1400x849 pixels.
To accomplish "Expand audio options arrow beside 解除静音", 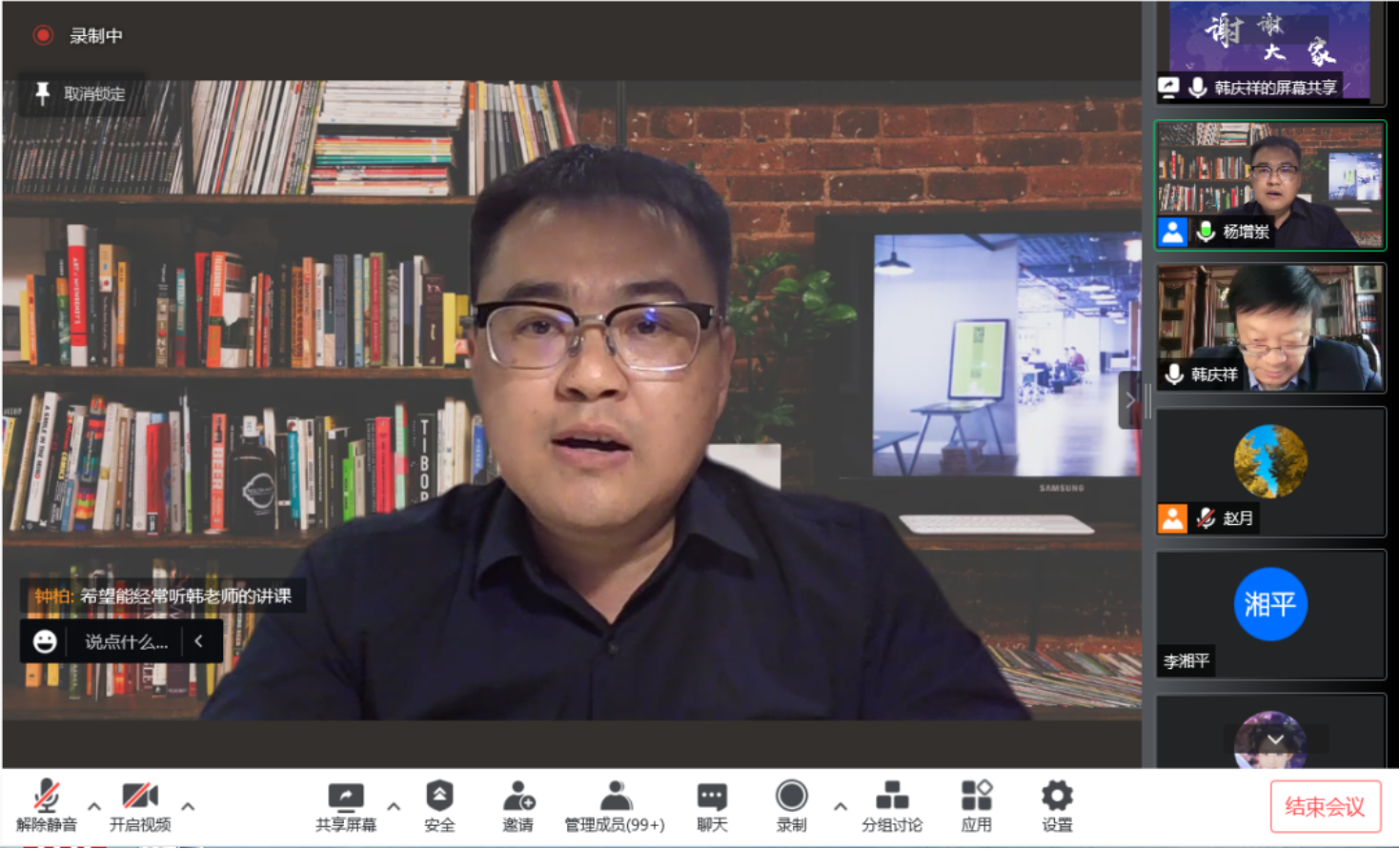I will 93,806.
